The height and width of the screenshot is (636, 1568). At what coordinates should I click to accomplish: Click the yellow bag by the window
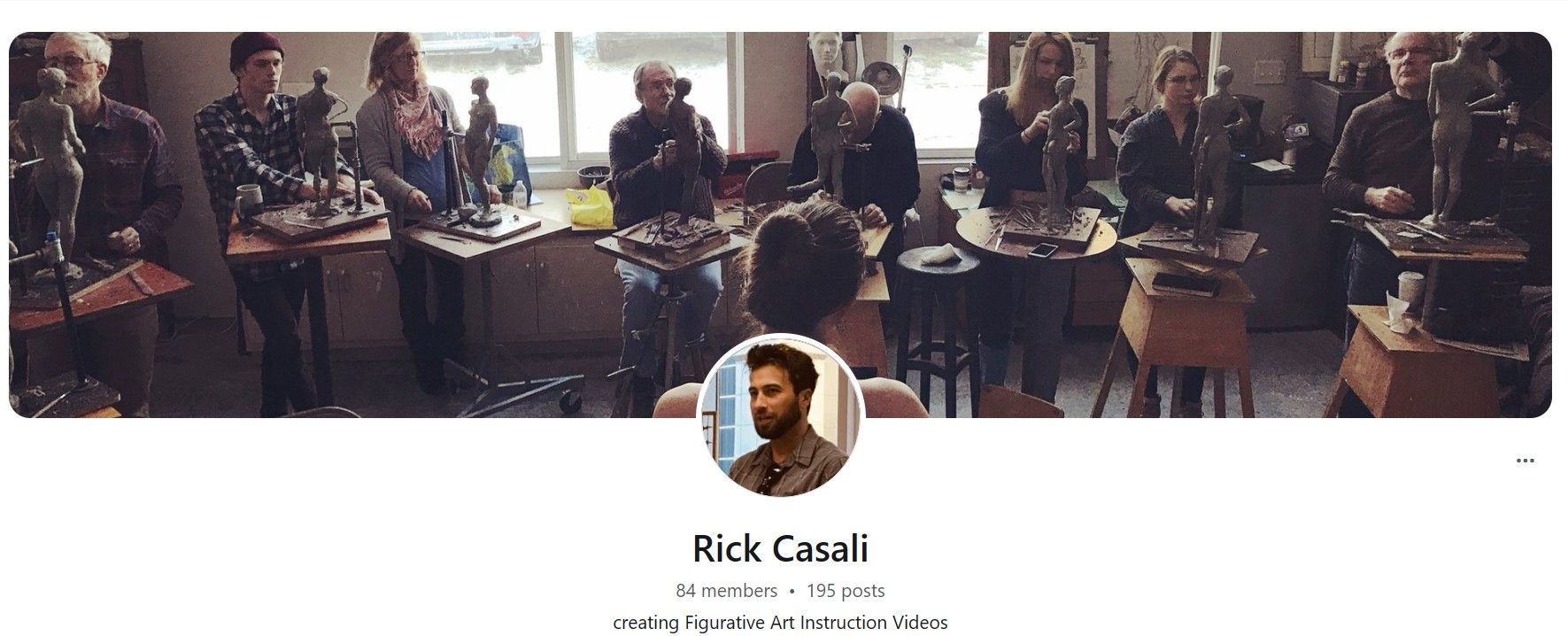(589, 206)
